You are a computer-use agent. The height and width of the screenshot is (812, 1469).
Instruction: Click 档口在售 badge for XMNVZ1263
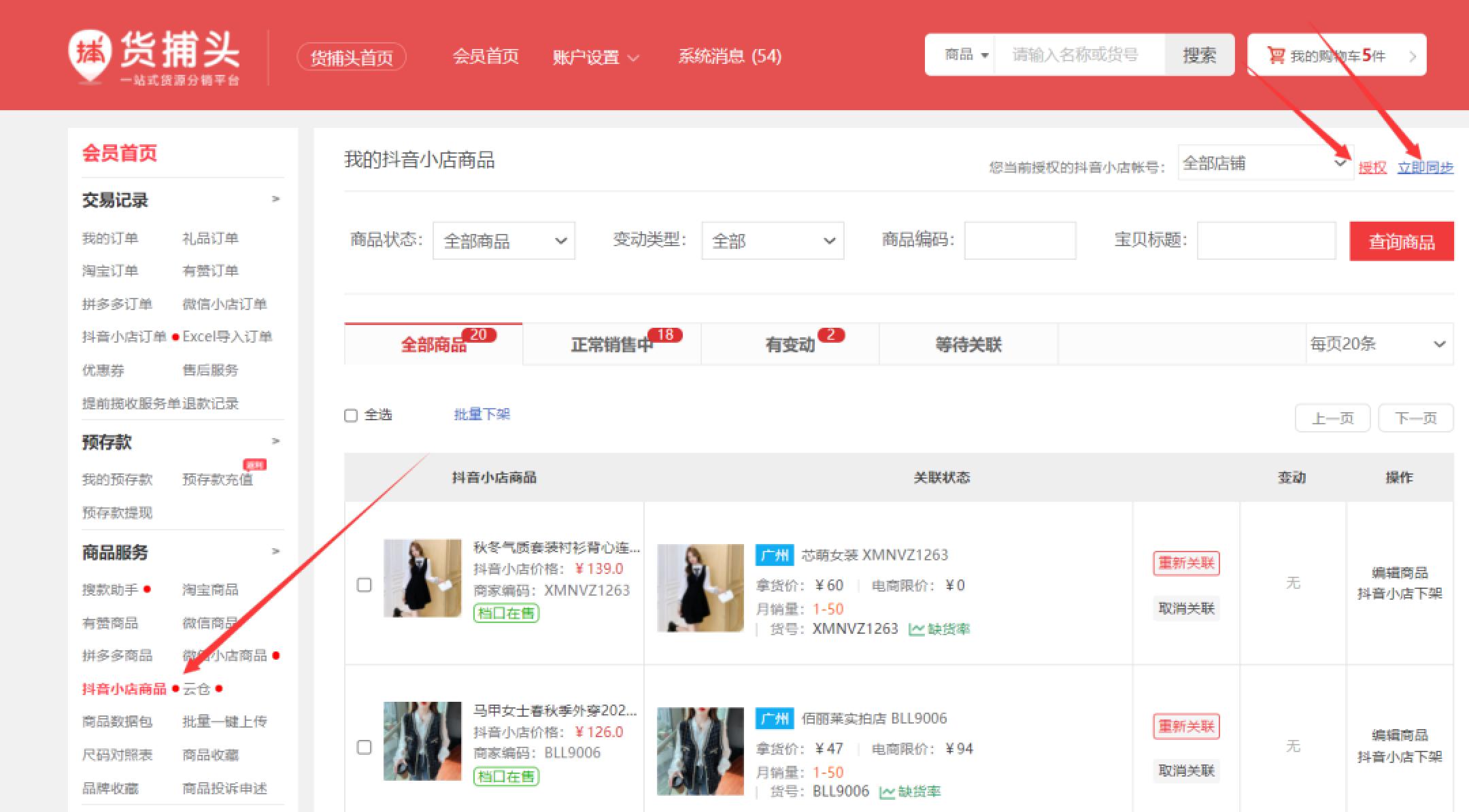pyautogui.click(x=506, y=613)
